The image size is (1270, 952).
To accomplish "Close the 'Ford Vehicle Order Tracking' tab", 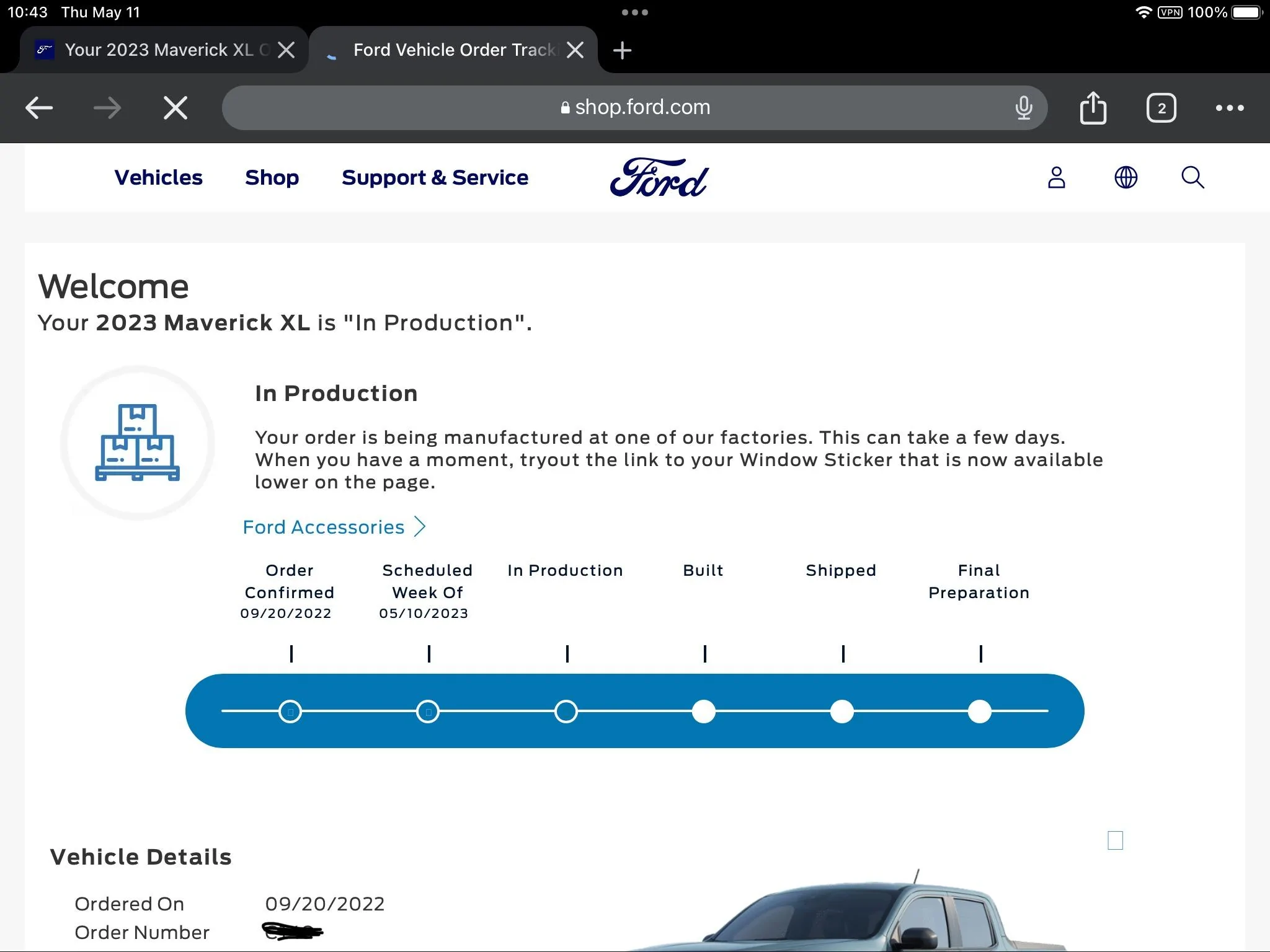I will (575, 50).
